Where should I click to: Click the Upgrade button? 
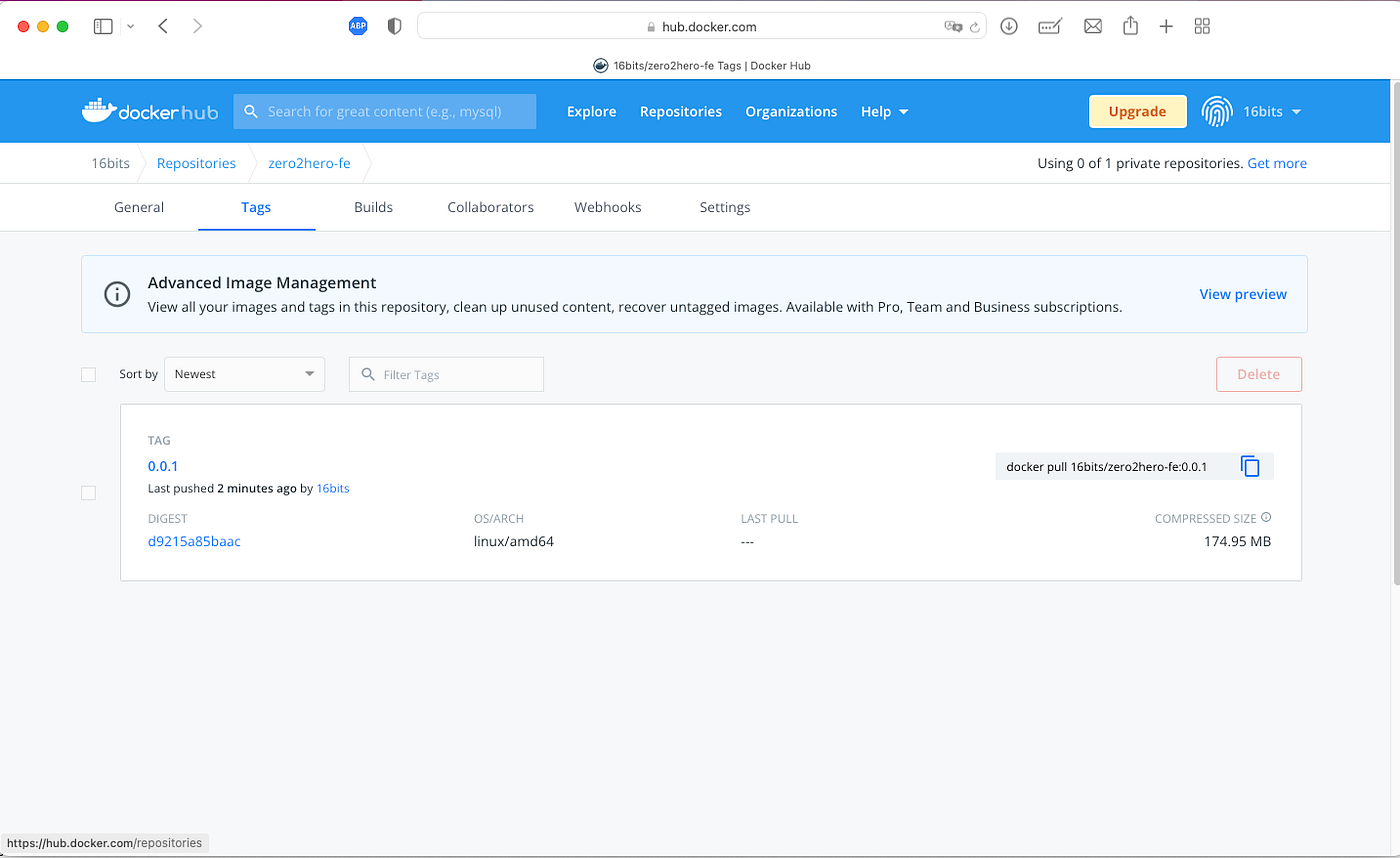tap(1137, 111)
